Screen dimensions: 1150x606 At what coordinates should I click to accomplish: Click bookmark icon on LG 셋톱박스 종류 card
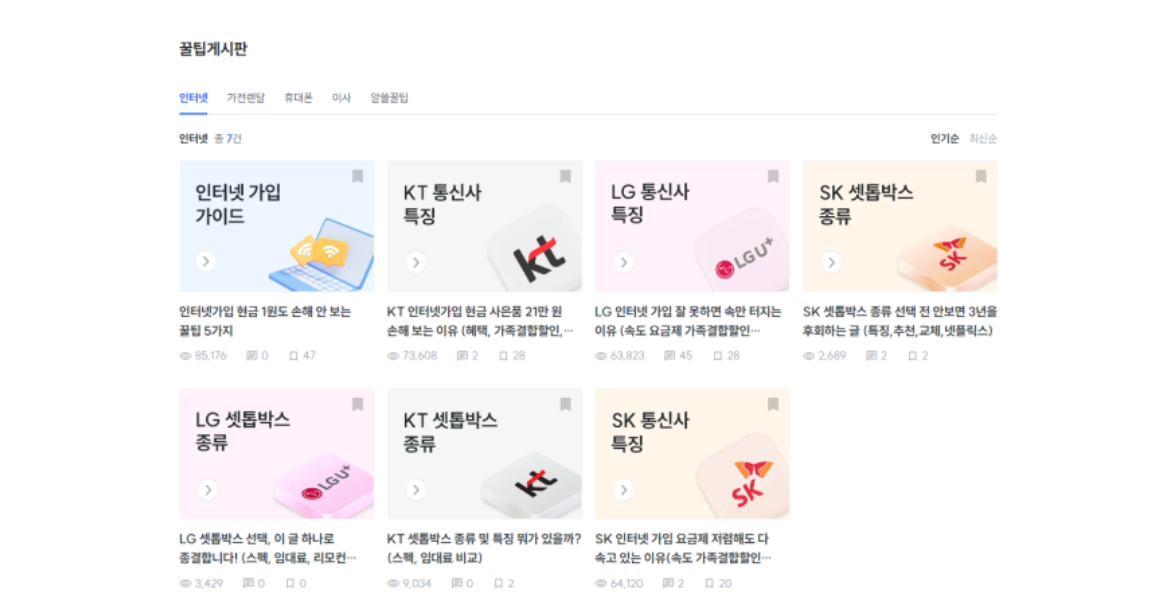(x=357, y=404)
